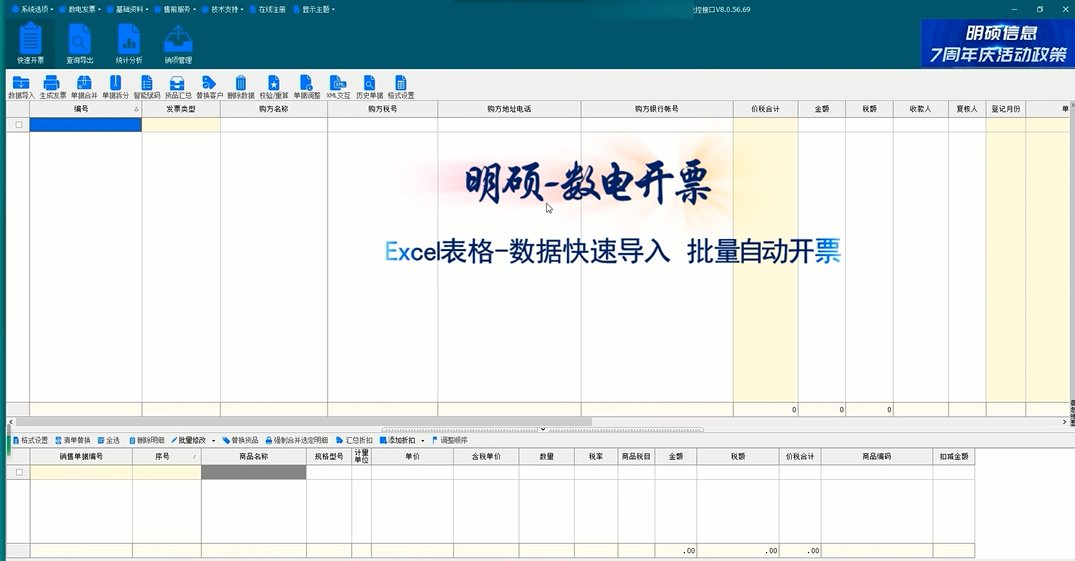Click the 单据合并 toolbar icon

pyautogui.click(x=84, y=86)
